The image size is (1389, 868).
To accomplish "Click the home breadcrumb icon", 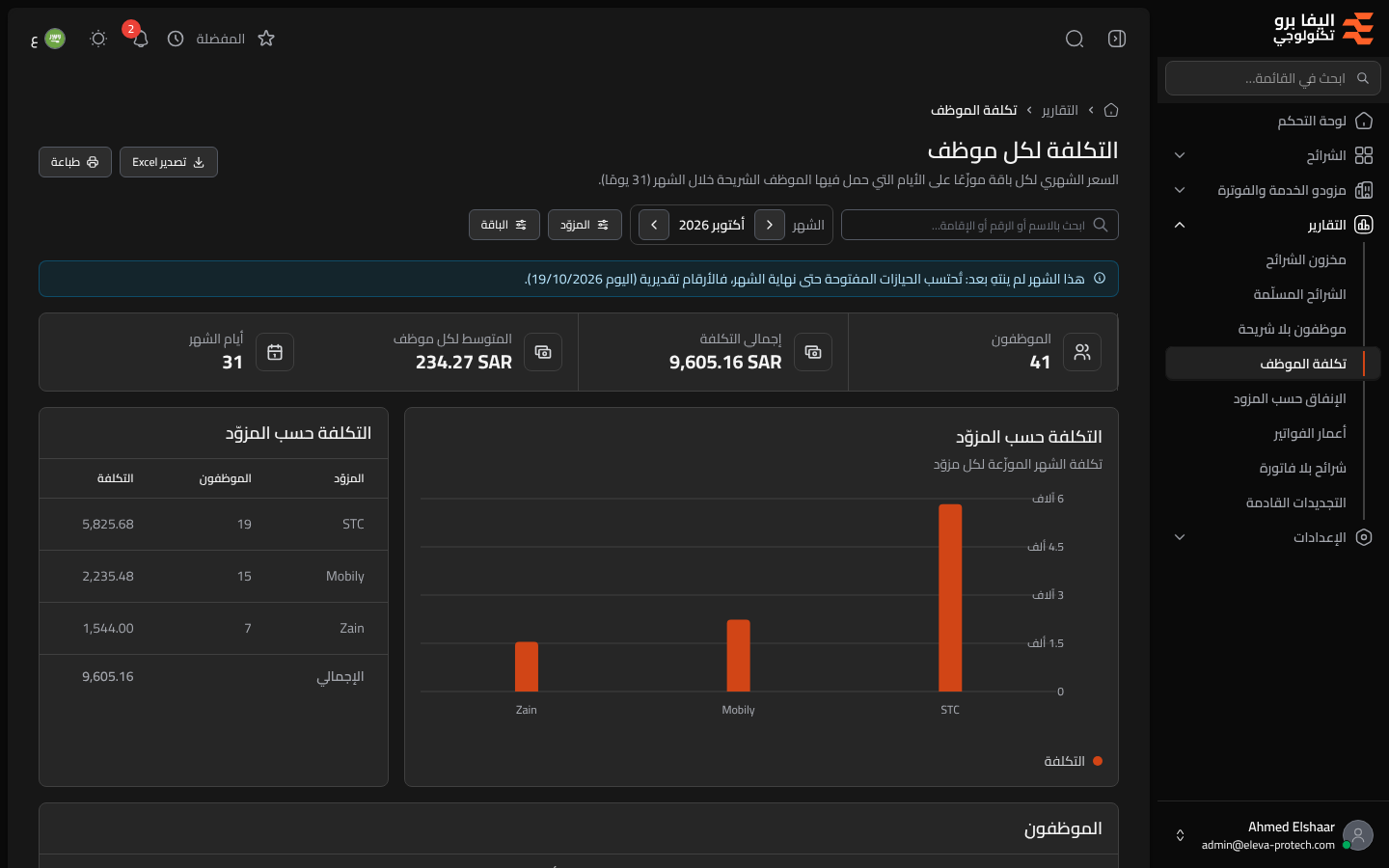I will pyautogui.click(x=1111, y=110).
